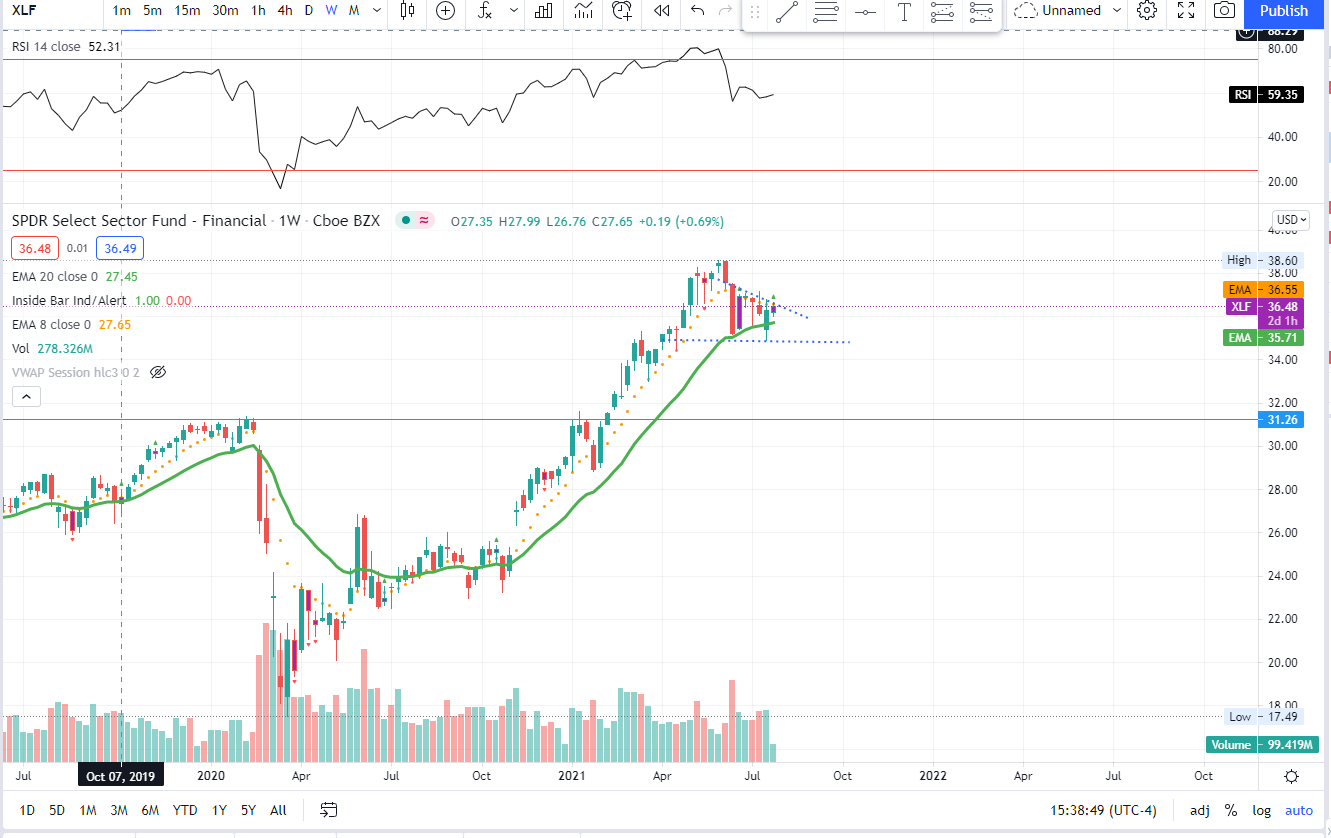This screenshot has height=838, width=1331.
Task: Start bar replay with the rewind icon
Action: tap(661, 11)
